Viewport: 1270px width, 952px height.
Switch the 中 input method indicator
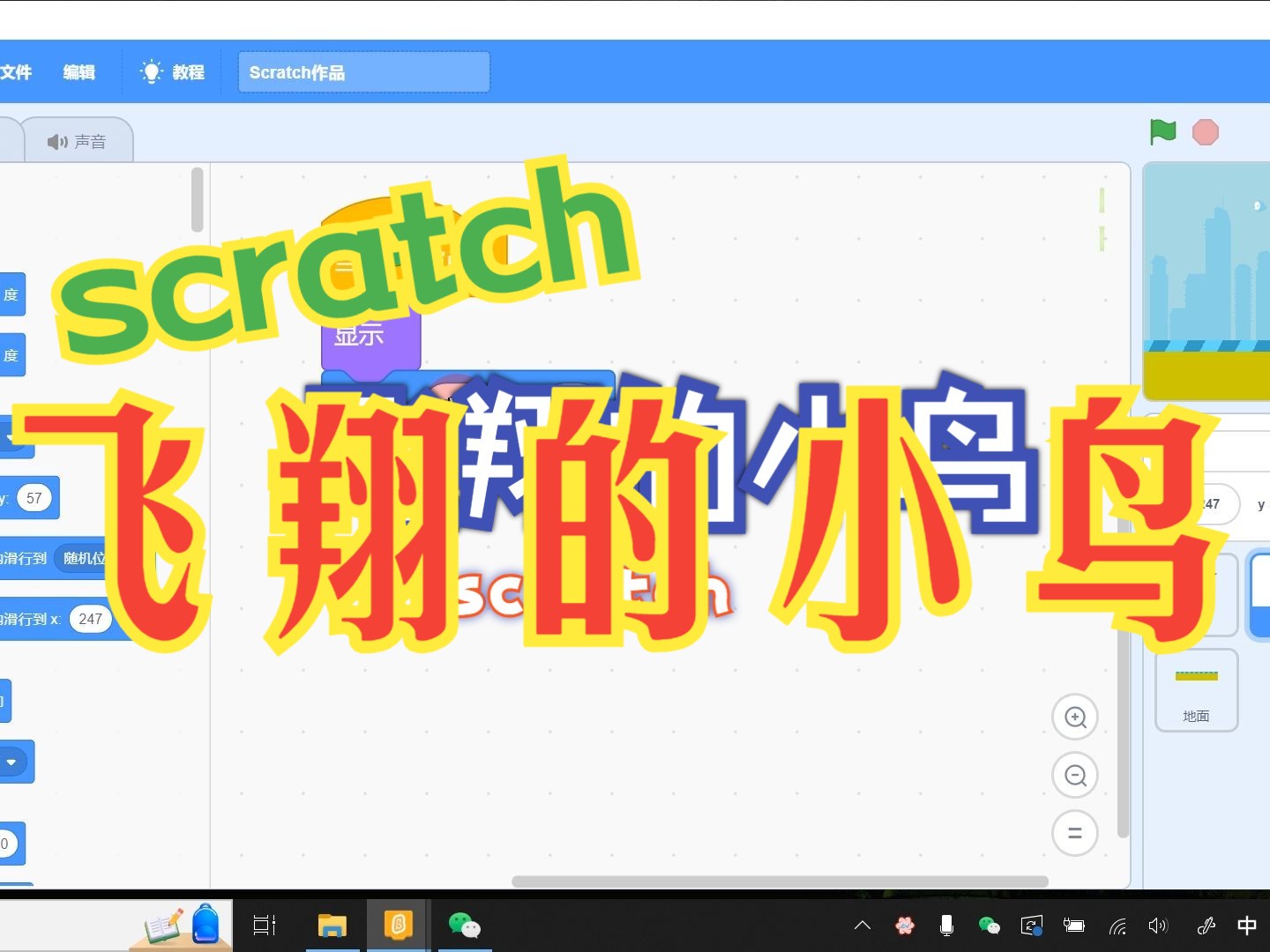(1247, 926)
